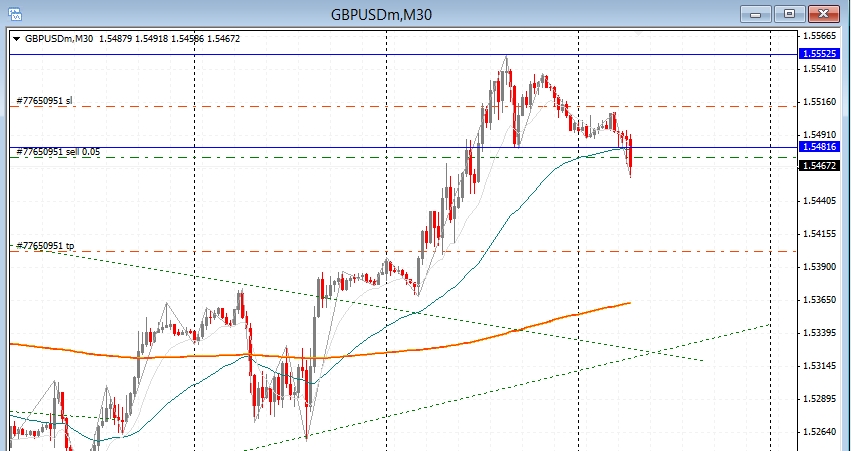Viewport: 852px width, 451px height.
Task: Click the 1.53900 price scale value
Action: click(819, 267)
